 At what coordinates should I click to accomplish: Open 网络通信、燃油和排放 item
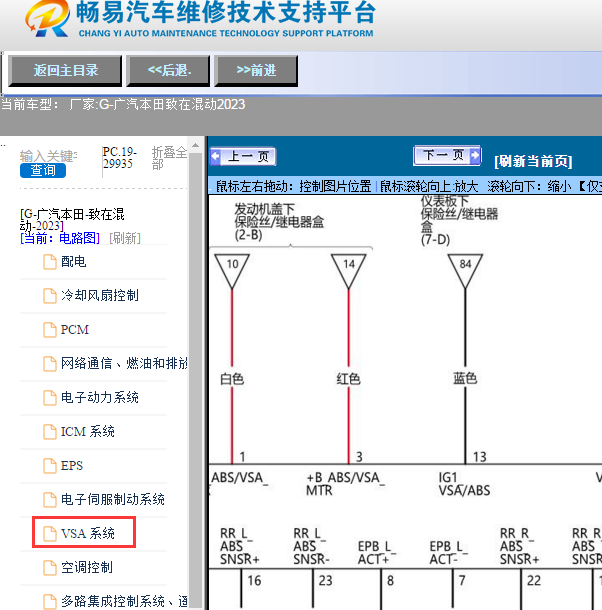tap(124, 363)
